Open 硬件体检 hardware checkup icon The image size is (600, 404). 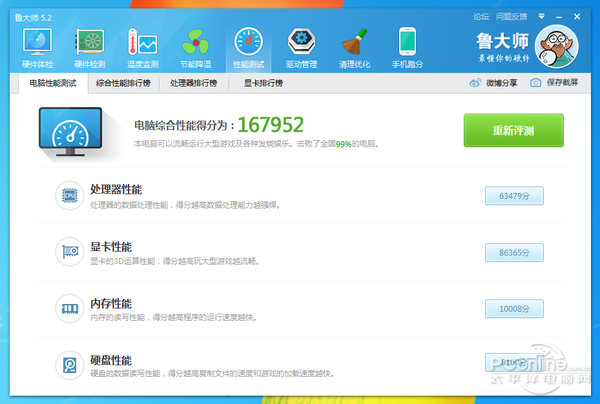pyautogui.click(x=37, y=41)
